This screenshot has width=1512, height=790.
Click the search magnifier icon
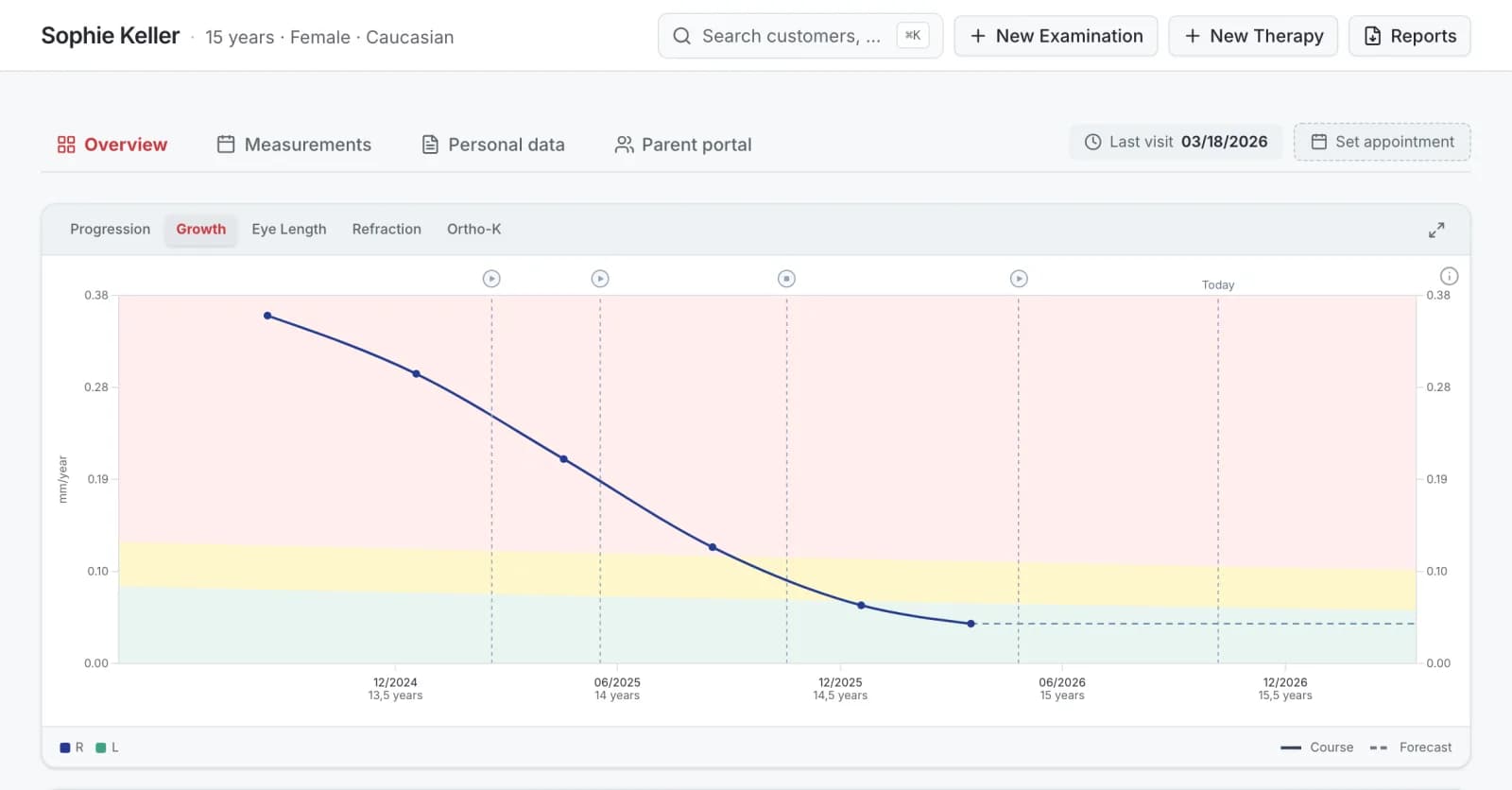tap(681, 36)
